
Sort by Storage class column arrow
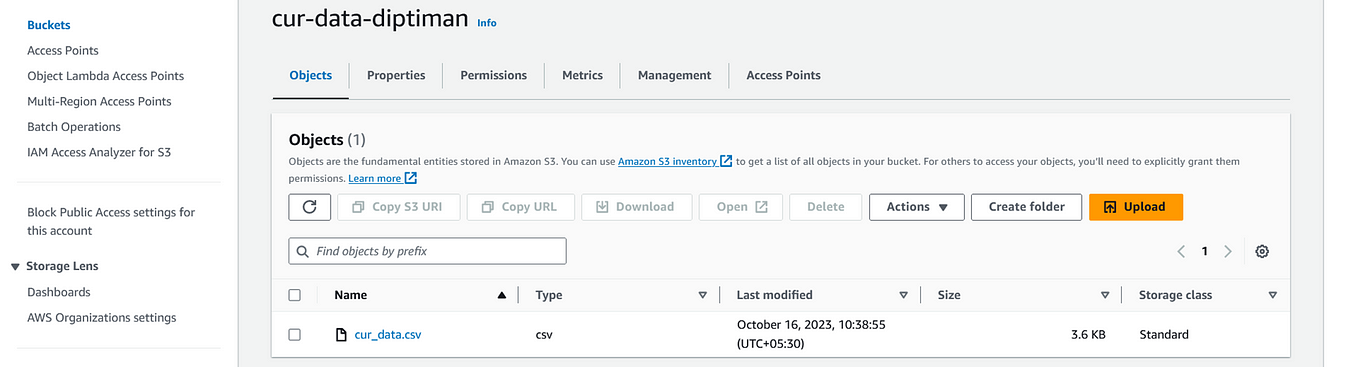coord(1272,295)
